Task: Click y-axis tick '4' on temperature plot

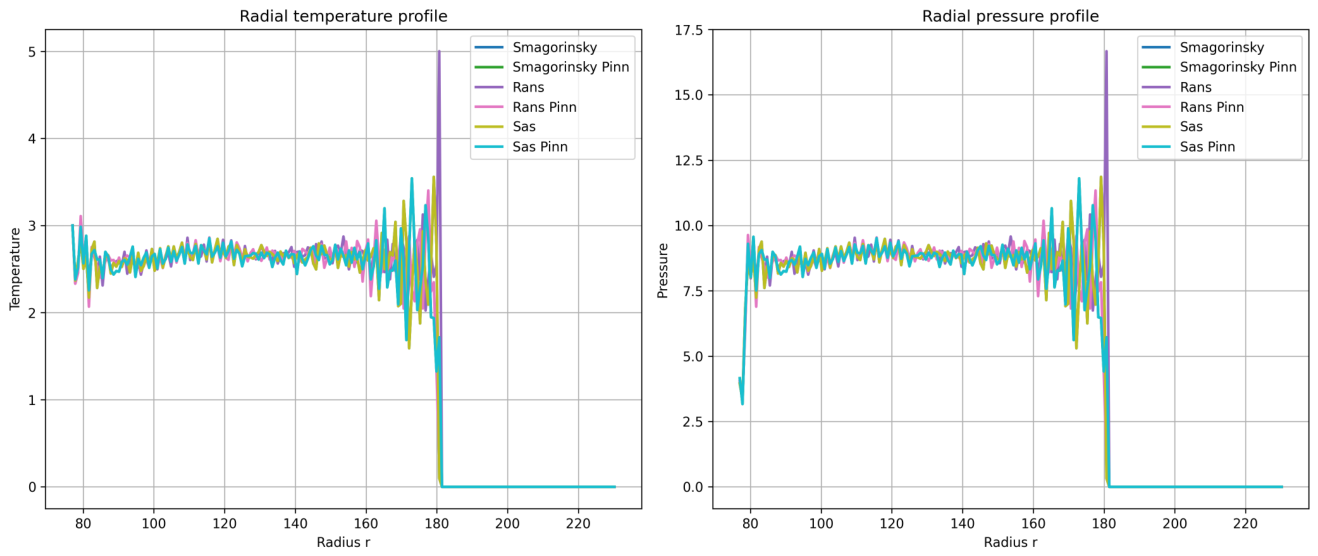Action: tap(33, 138)
